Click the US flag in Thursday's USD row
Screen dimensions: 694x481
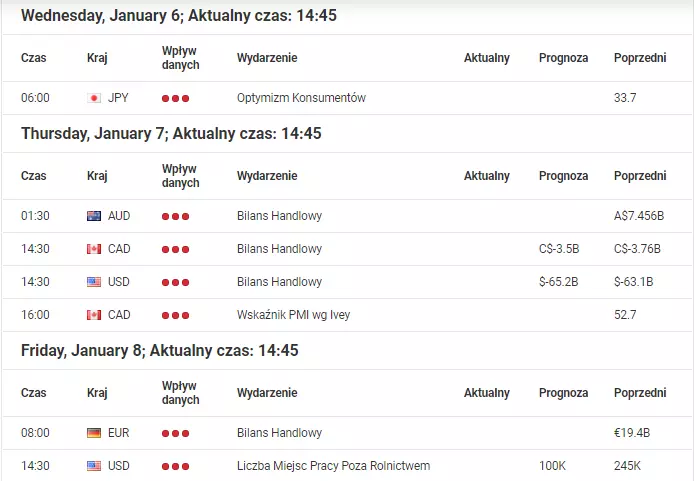(94, 282)
